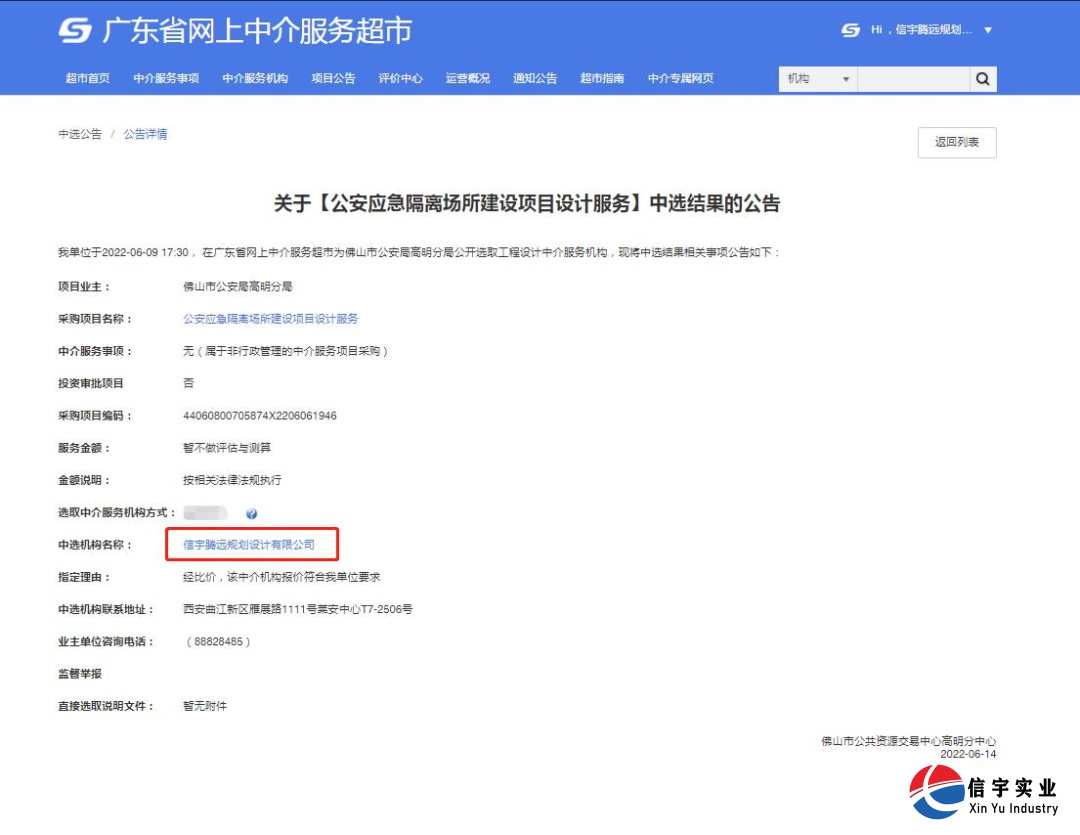This screenshot has width=1080, height=835.
Task: Select 中介服务事项 from the navigation
Action: tap(164, 78)
